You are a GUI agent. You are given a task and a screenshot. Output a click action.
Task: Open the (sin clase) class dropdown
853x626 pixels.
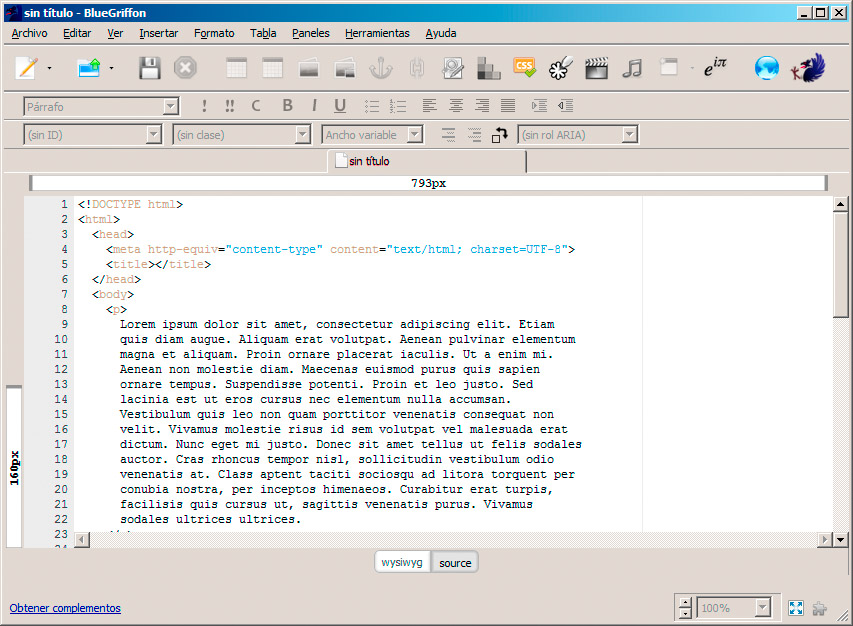(x=302, y=134)
